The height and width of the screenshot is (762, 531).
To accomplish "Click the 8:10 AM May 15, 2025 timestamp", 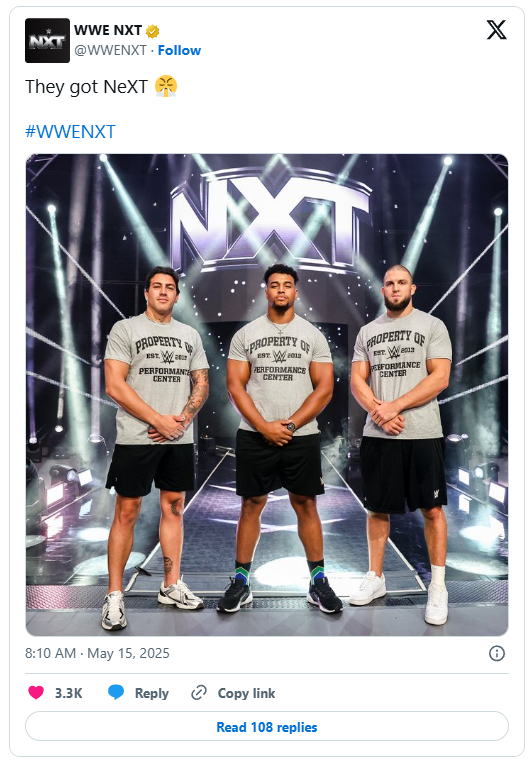I will [97, 653].
